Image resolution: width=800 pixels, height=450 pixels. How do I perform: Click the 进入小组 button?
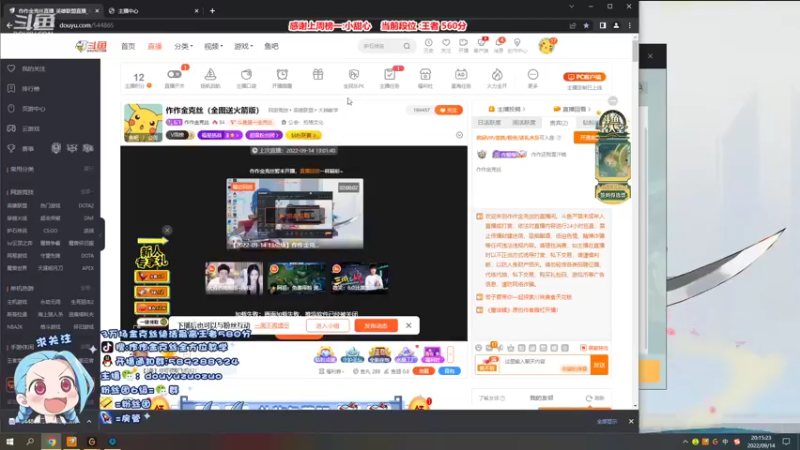(x=328, y=326)
